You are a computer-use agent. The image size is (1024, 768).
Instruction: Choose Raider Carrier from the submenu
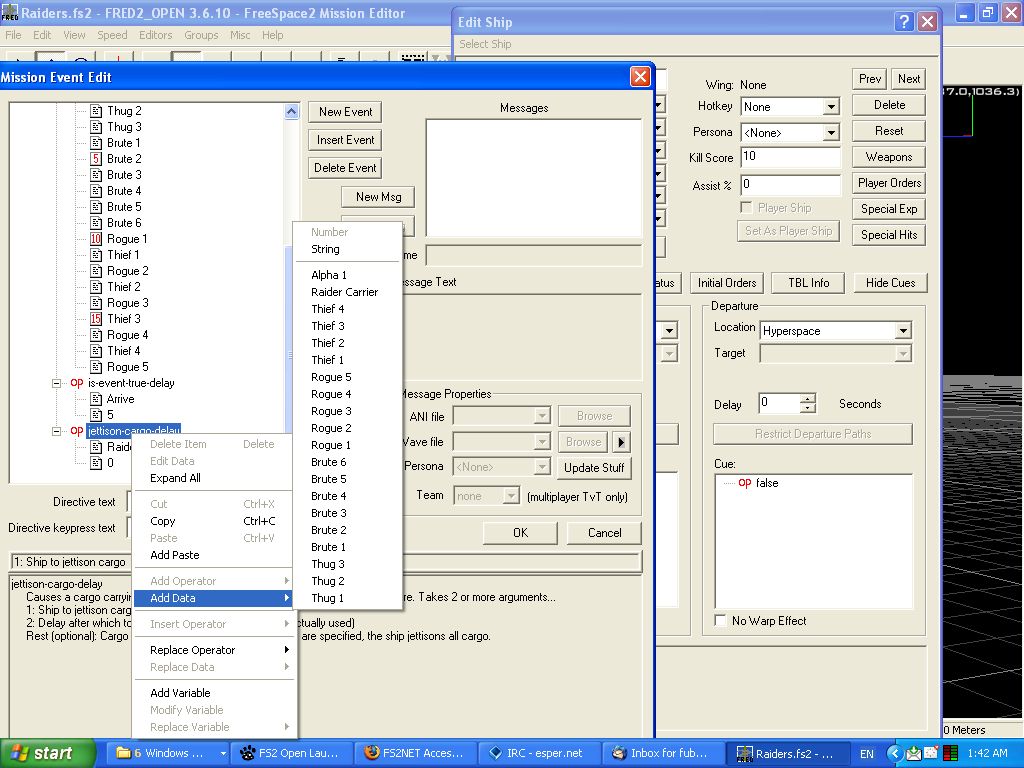click(x=344, y=292)
